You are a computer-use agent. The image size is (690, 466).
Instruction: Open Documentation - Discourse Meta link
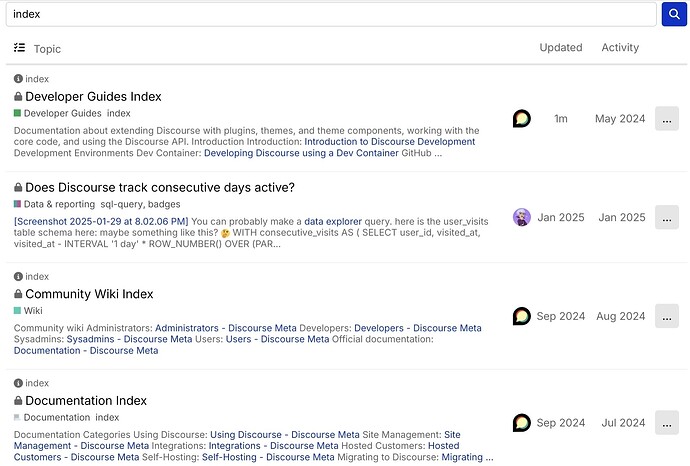click(86, 351)
